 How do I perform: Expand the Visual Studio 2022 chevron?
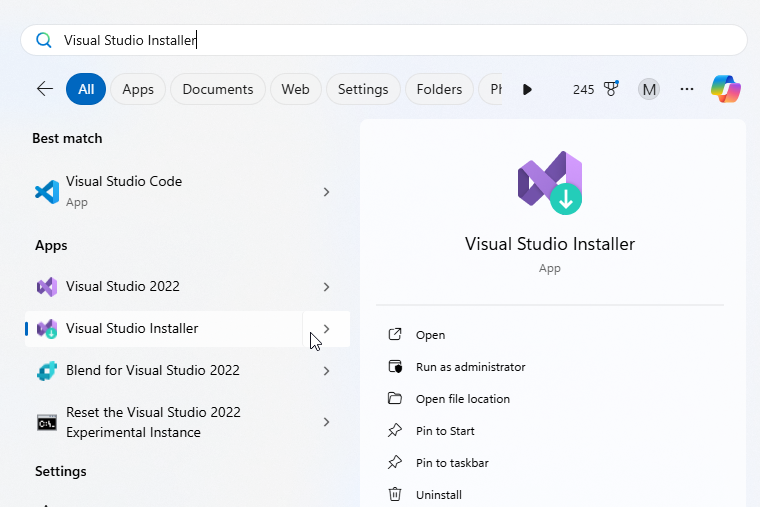point(326,287)
